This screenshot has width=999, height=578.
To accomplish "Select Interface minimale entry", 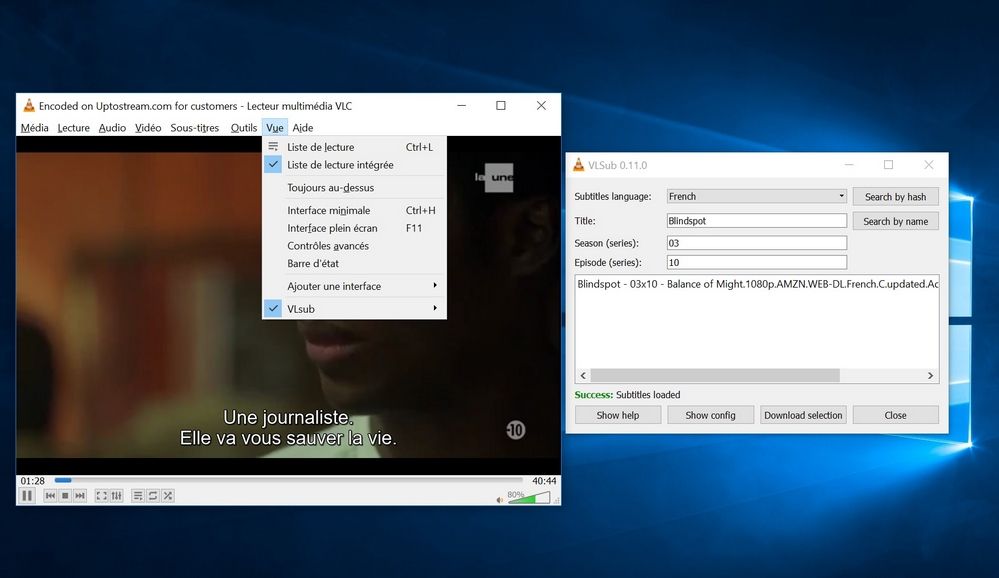I will click(354, 210).
